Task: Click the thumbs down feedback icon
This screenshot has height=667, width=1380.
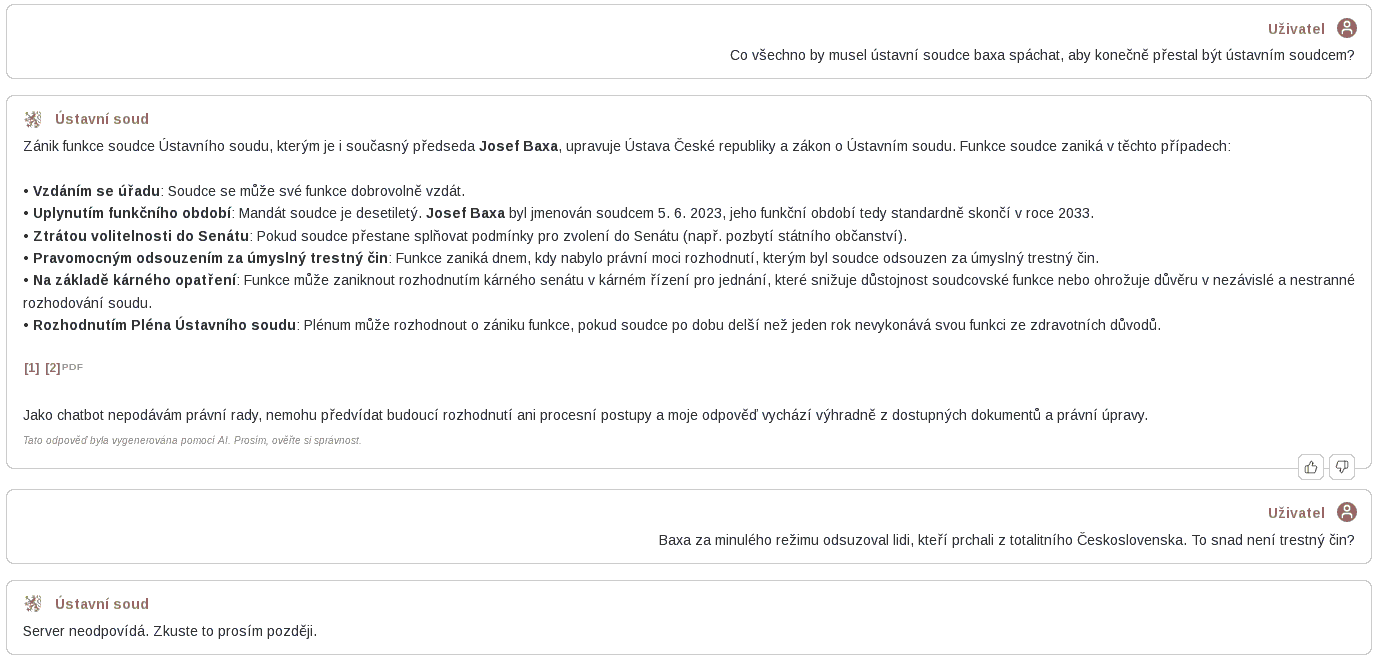Action: click(1342, 467)
